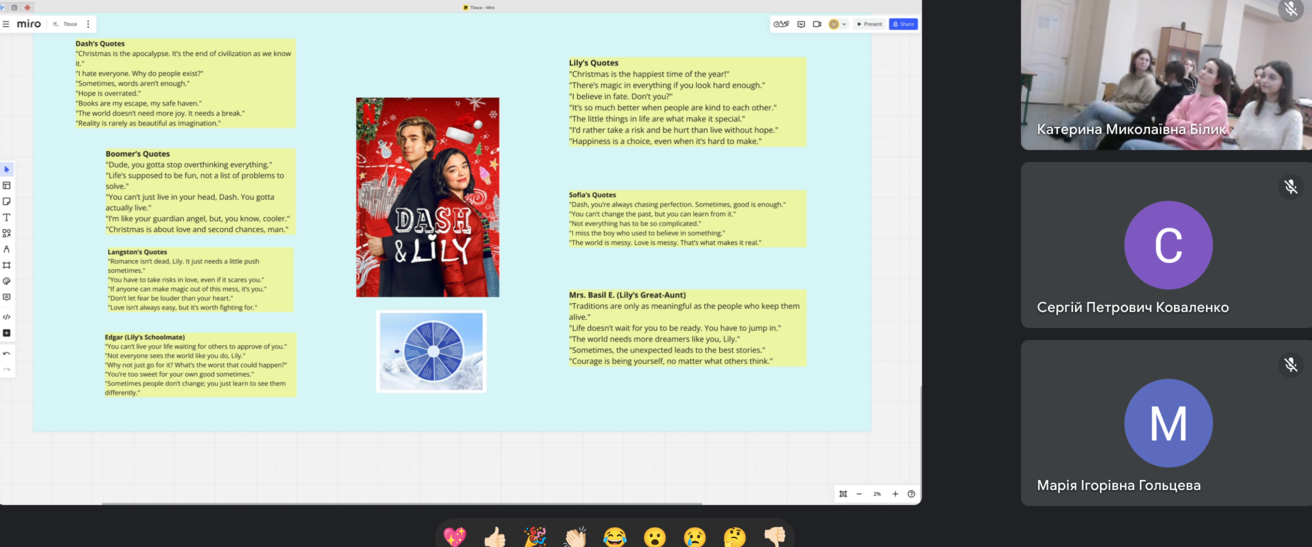The width and height of the screenshot is (1312, 547).
Task: Select the Text tool
Action: tap(7, 218)
